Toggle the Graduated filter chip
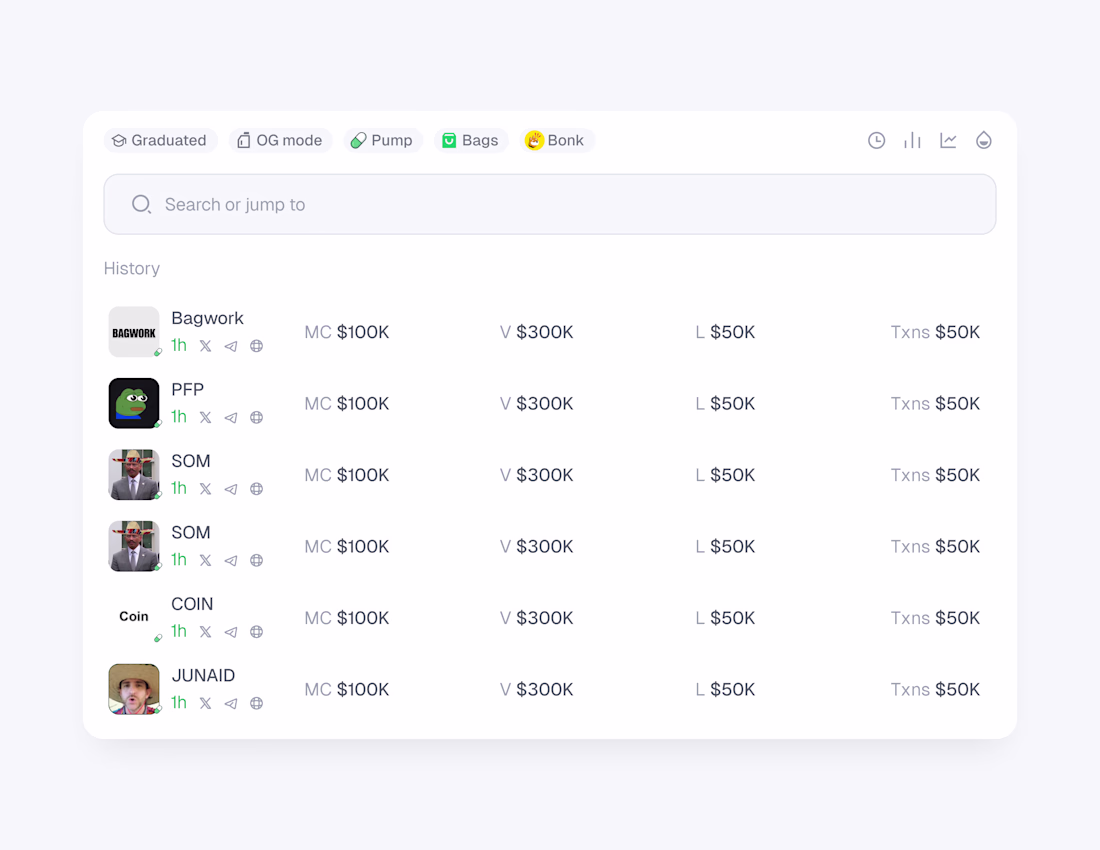The height and width of the screenshot is (850, 1100). [161, 140]
